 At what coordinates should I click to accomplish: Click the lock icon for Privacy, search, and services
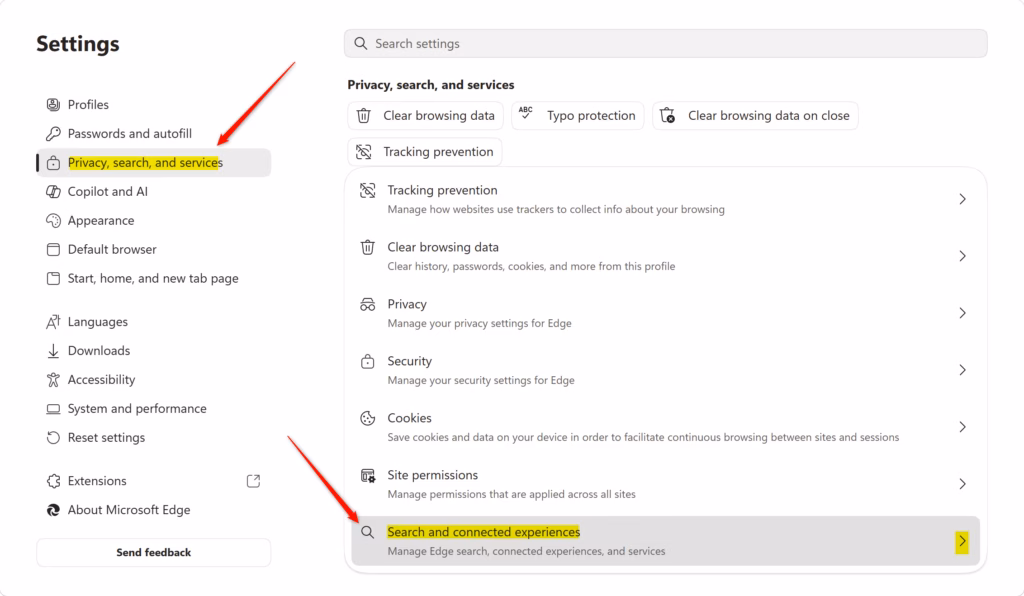pos(53,163)
